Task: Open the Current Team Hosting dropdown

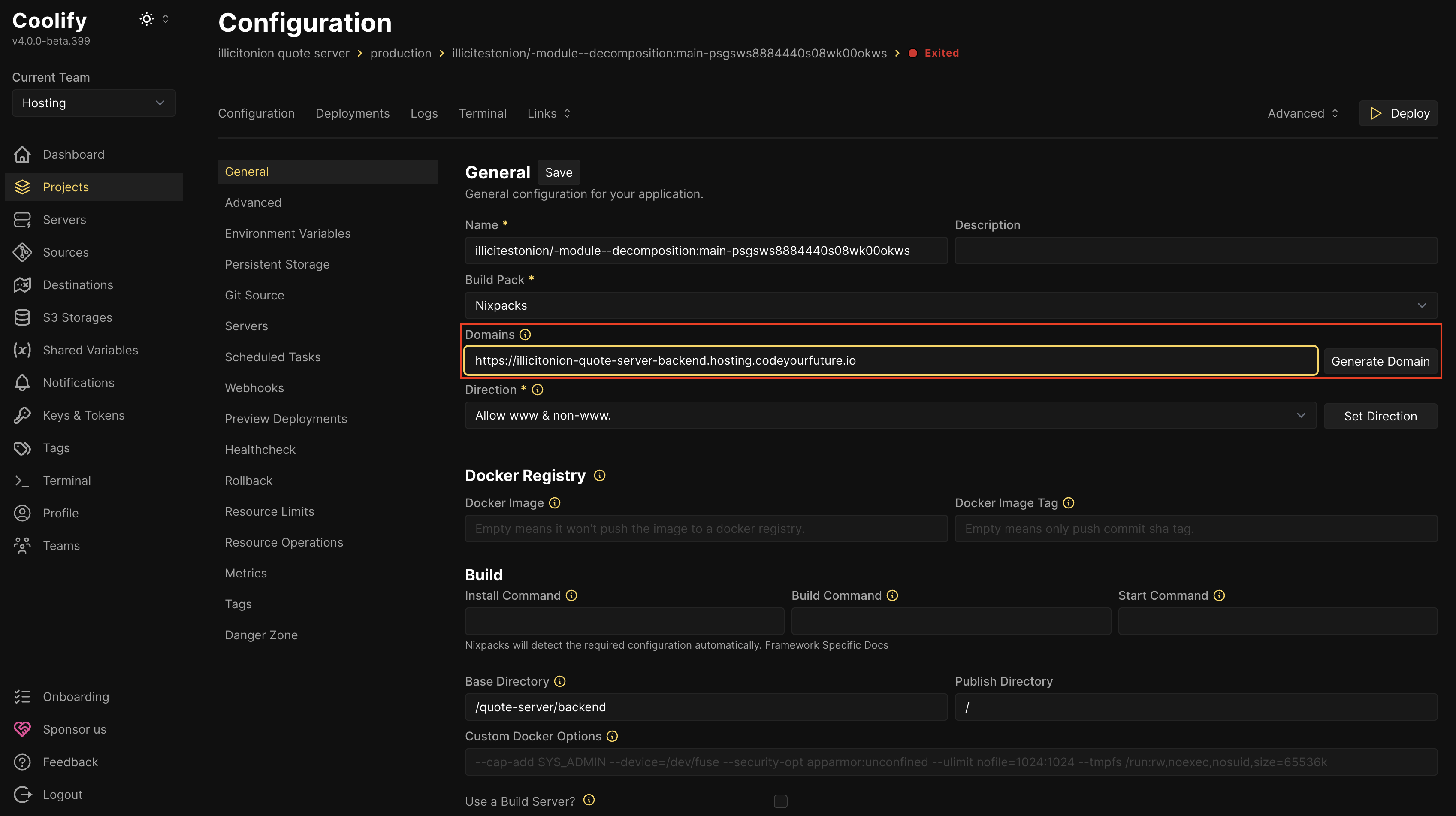Action: pos(93,103)
